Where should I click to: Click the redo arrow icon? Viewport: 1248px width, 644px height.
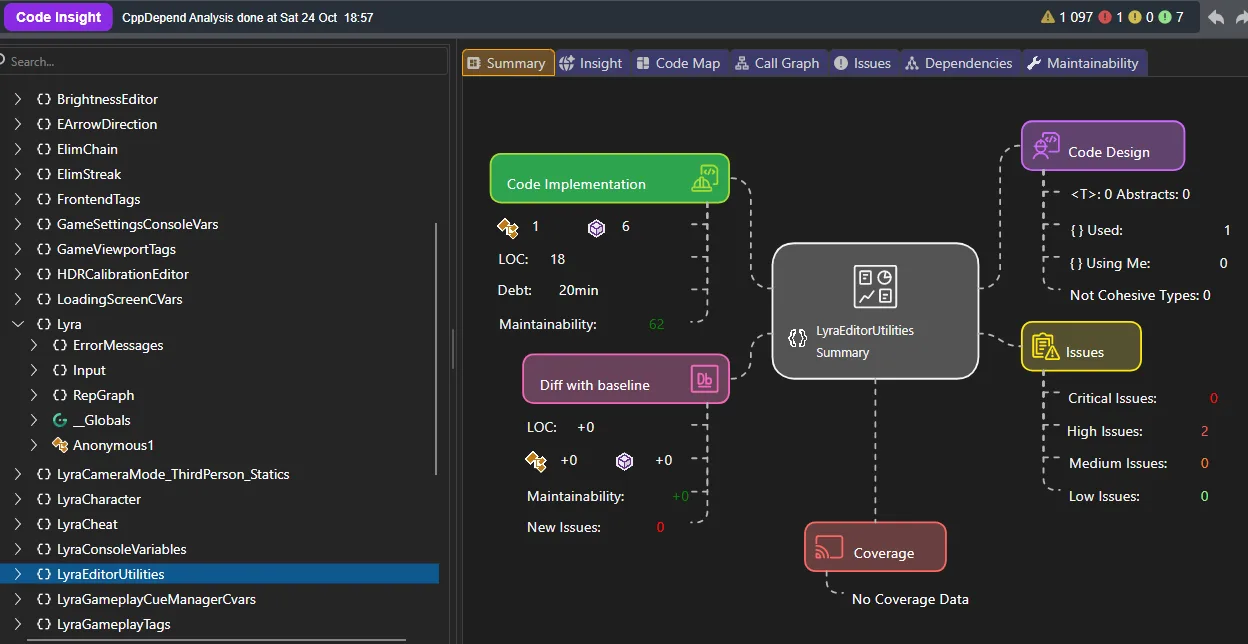pyautogui.click(x=1242, y=17)
